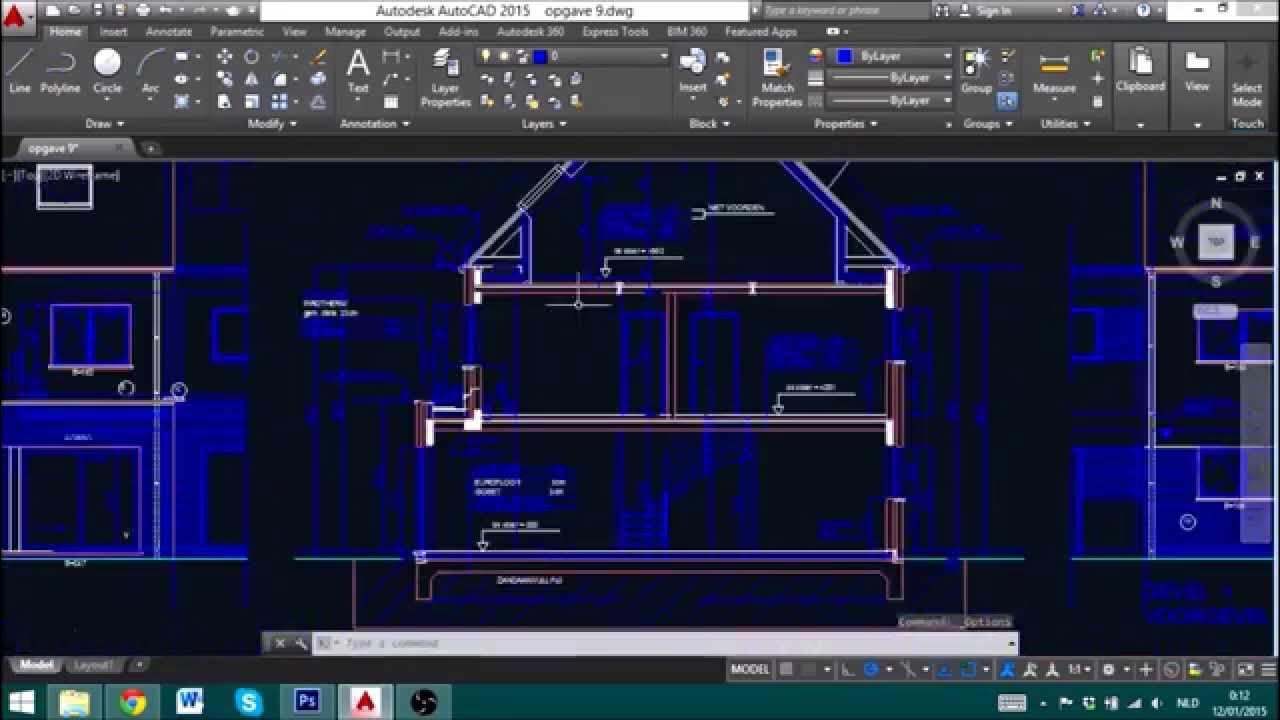Select the Polyline tool
This screenshot has height=720, width=1280.
[x=60, y=72]
